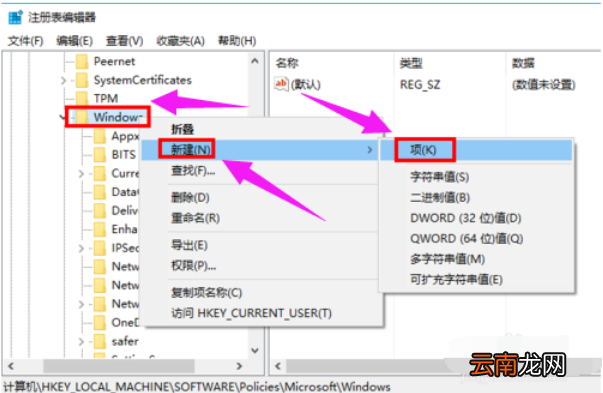The image size is (603, 393).
Task: Expand the IPSec subkey node
Action: coord(81,248)
